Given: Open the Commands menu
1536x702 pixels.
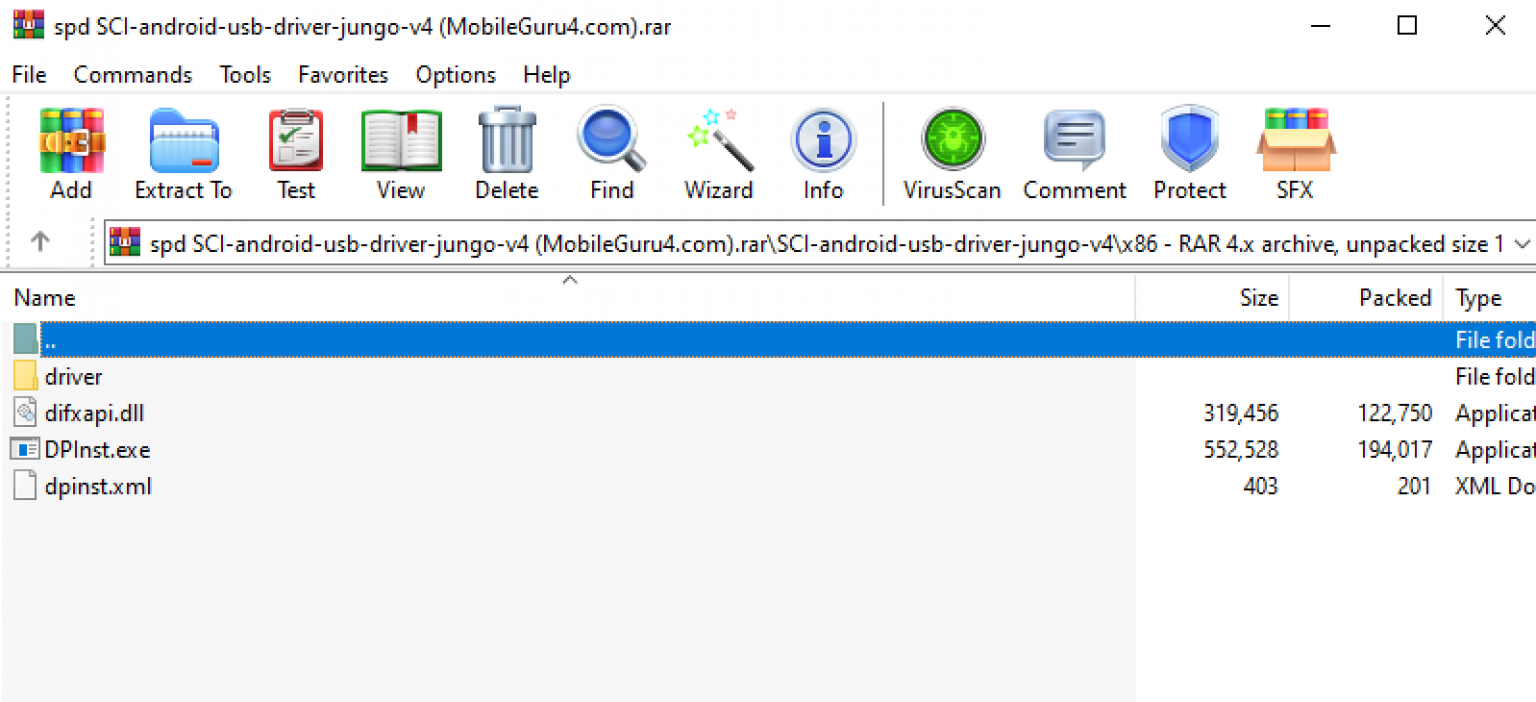Looking at the screenshot, I should coord(133,74).
